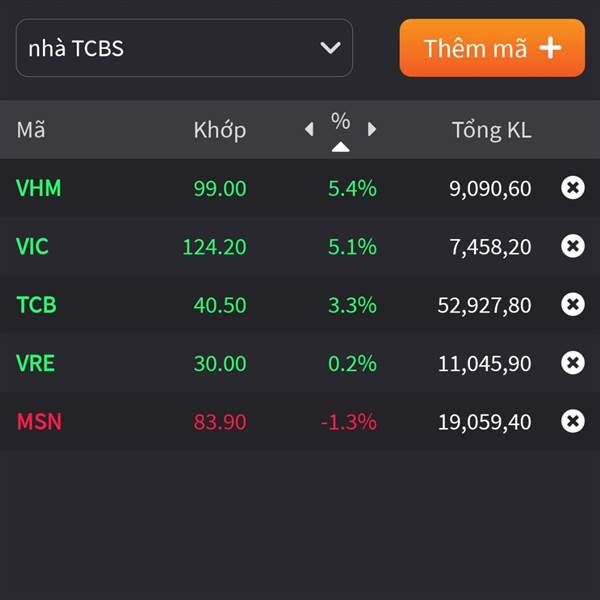600x600 pixels.
Task: Delete the MSN stock row
Action: [572, 421]
